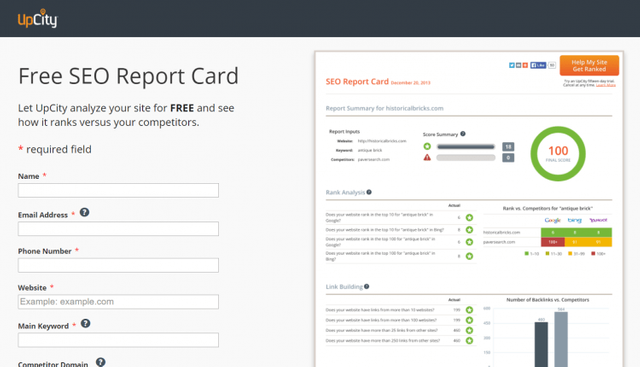
Task: Click the taller light-gray backlinks bar in chart
Action: tap(561, 339)
